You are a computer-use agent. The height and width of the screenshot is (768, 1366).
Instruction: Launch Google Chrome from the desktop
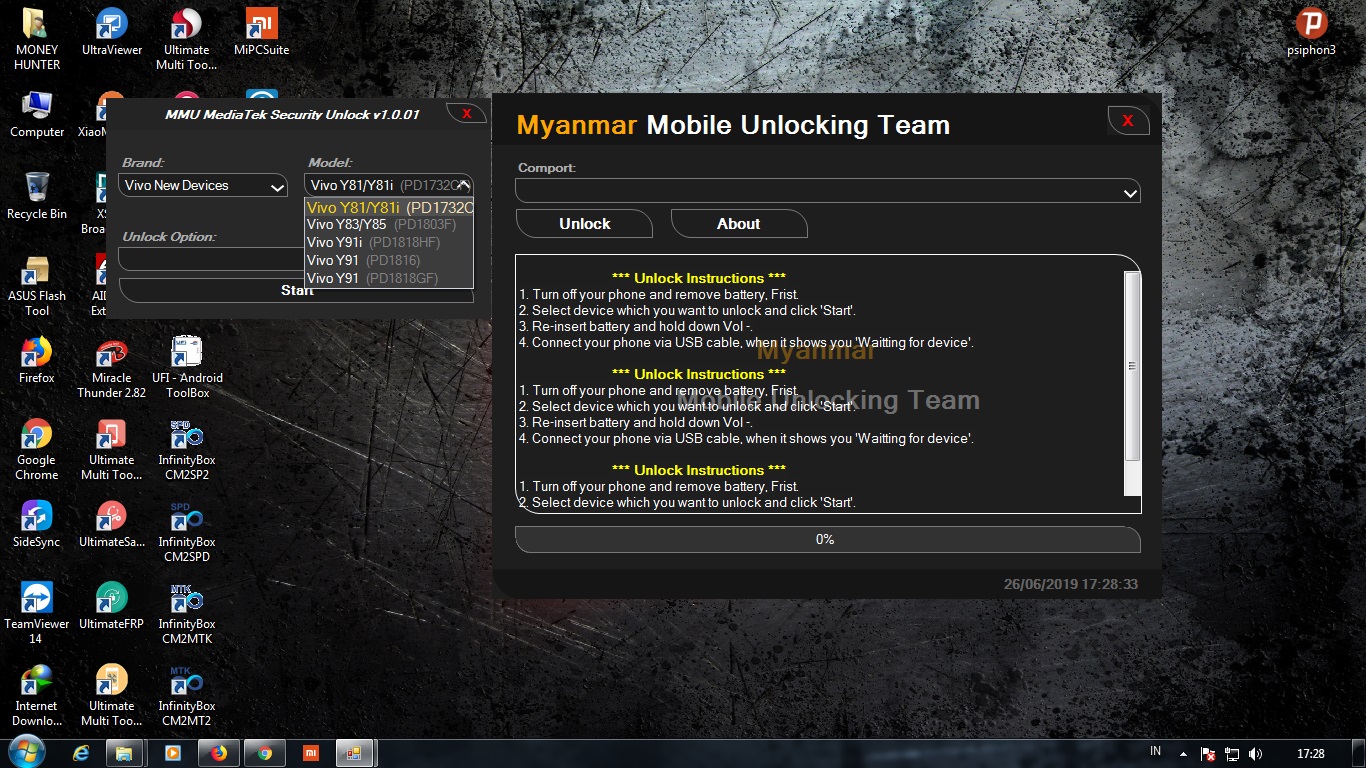(37, 451)
